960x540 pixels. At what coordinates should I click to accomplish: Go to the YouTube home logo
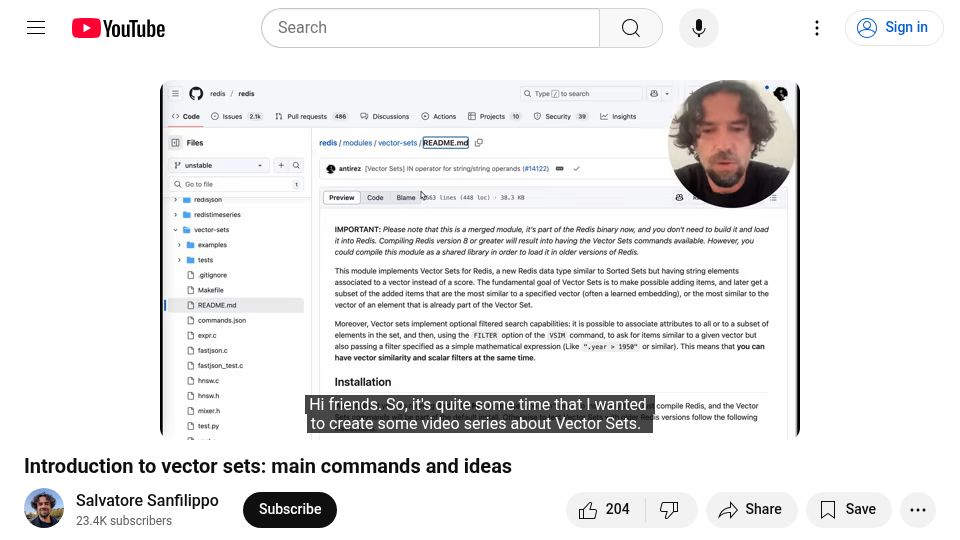[118, 28]
